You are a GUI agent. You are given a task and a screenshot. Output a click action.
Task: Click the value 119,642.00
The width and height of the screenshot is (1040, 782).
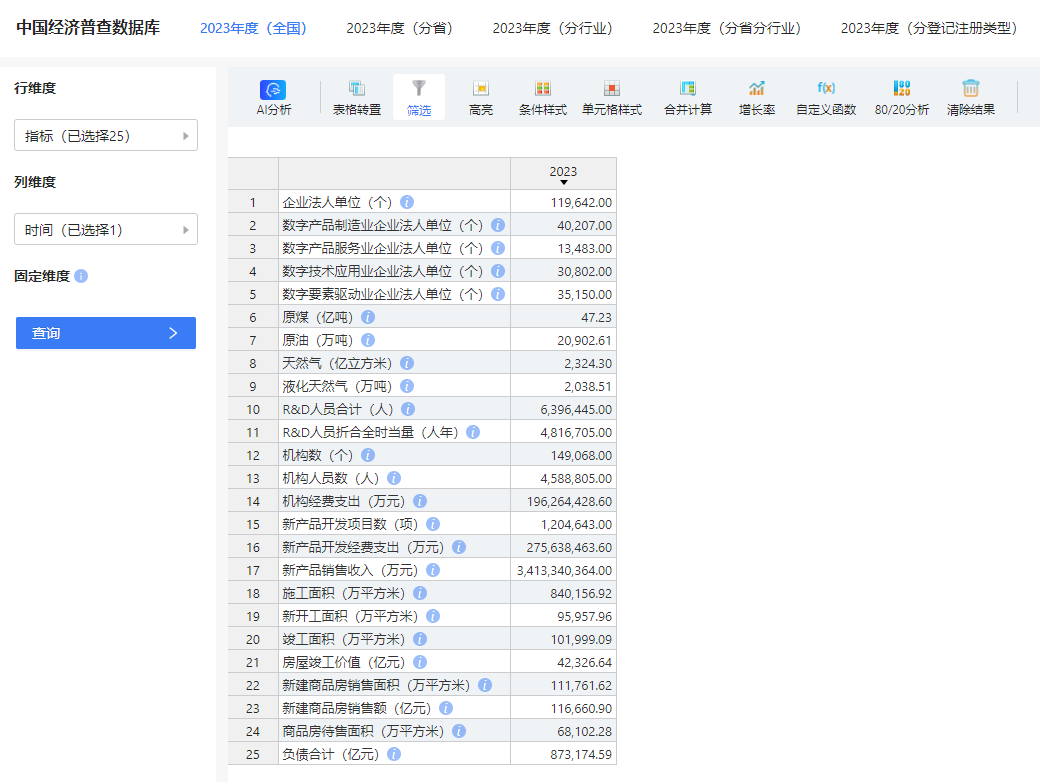[x=581, y=202]
